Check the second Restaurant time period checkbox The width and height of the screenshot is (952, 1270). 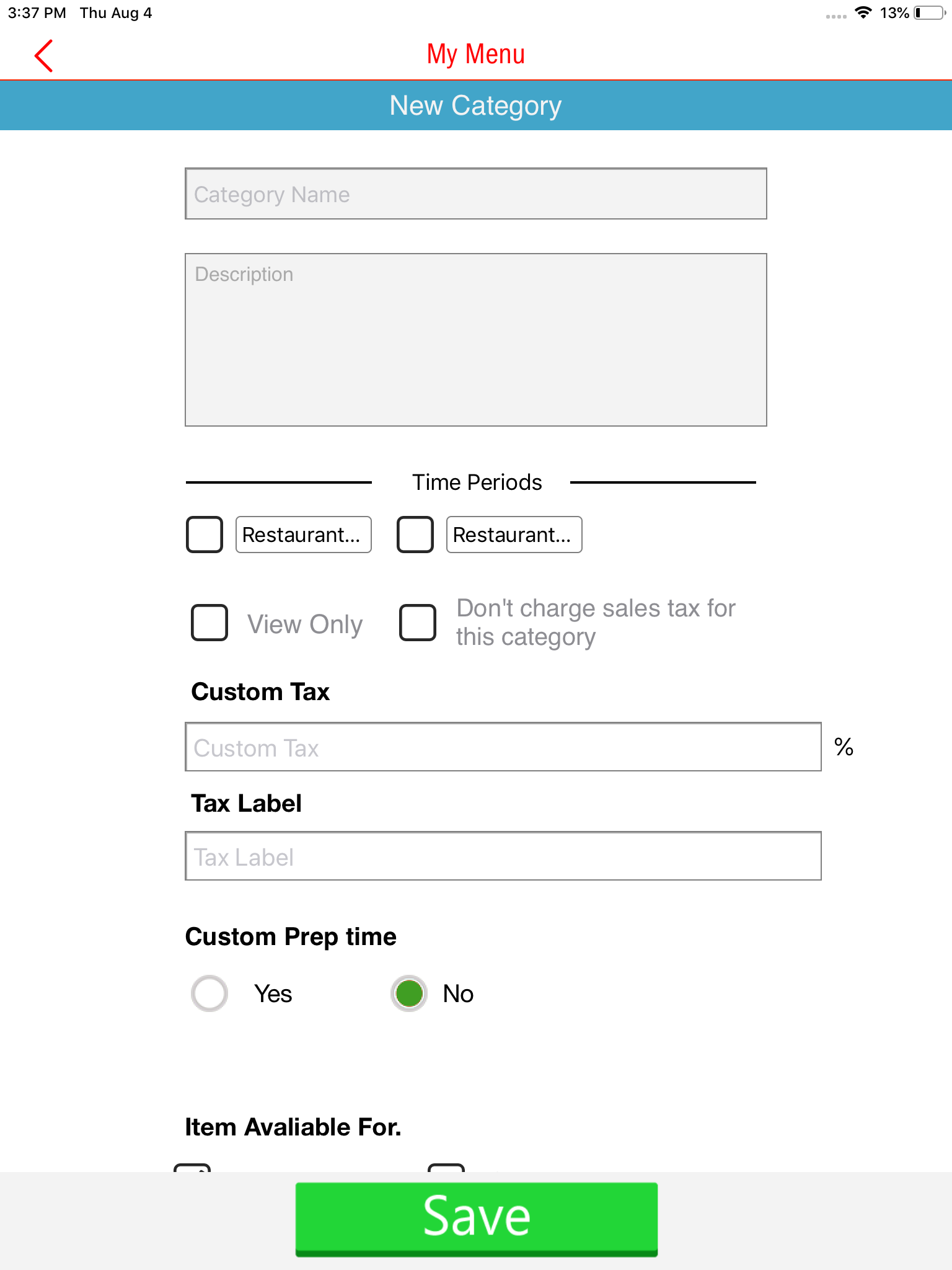pyautogui.click(x=415, y=535)
